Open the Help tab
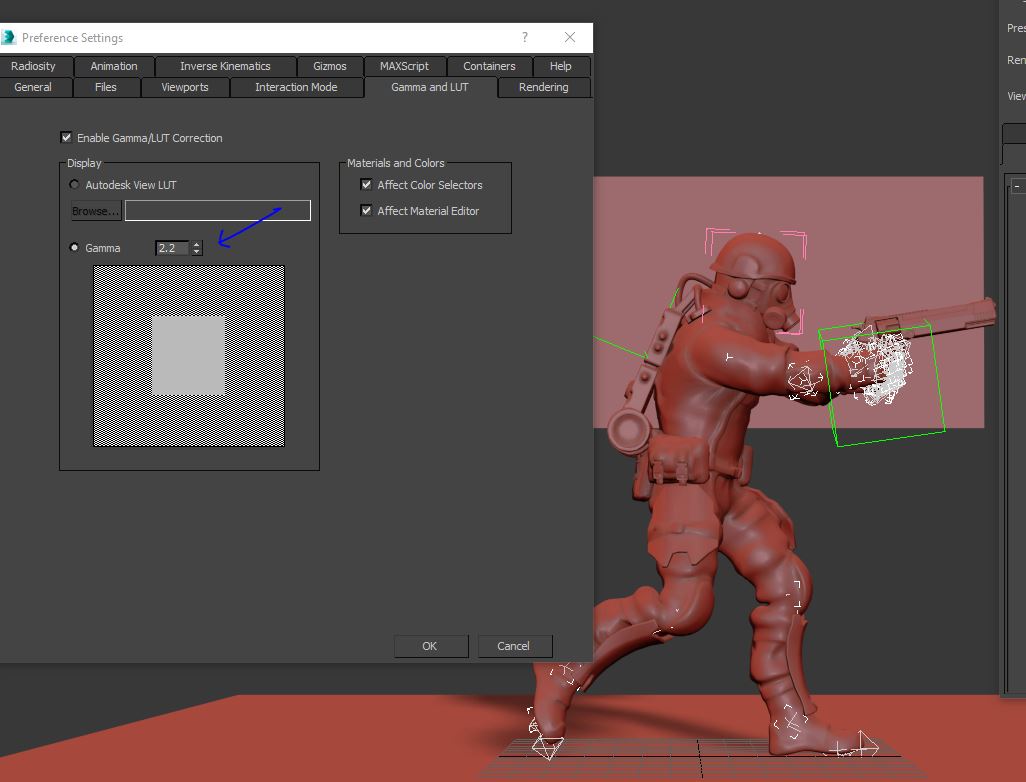This screenshot has width=1026, height=782. tap(561, 66)
